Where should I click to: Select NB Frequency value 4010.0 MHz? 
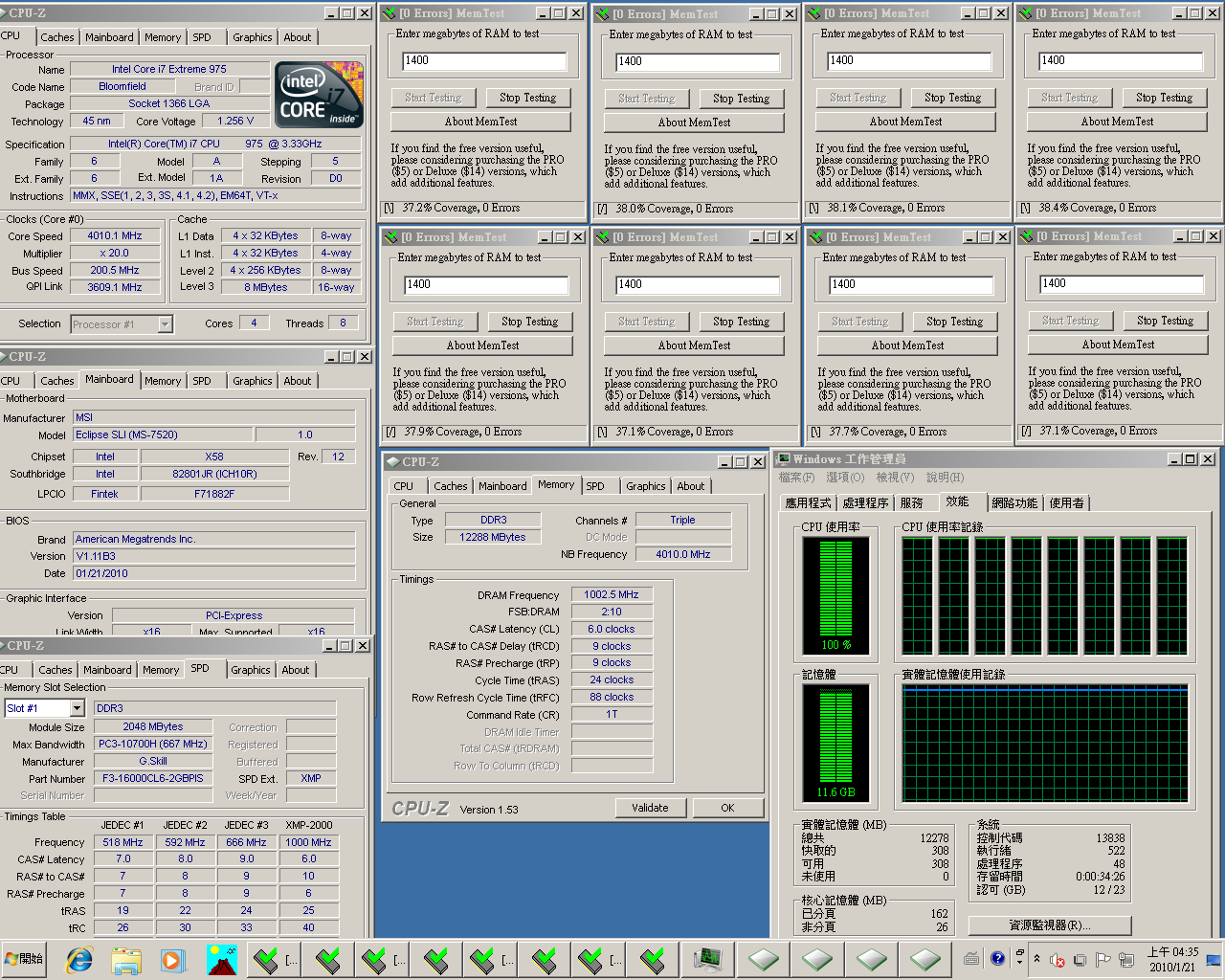pos(683,554)
